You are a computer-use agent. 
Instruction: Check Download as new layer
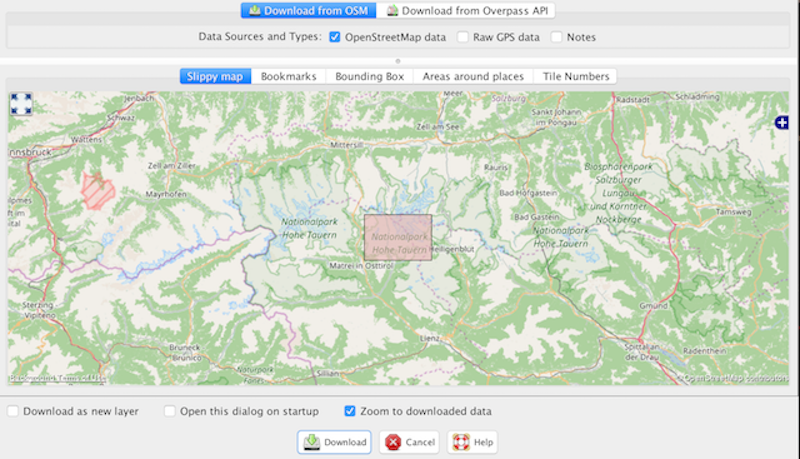tap(13, 411)
